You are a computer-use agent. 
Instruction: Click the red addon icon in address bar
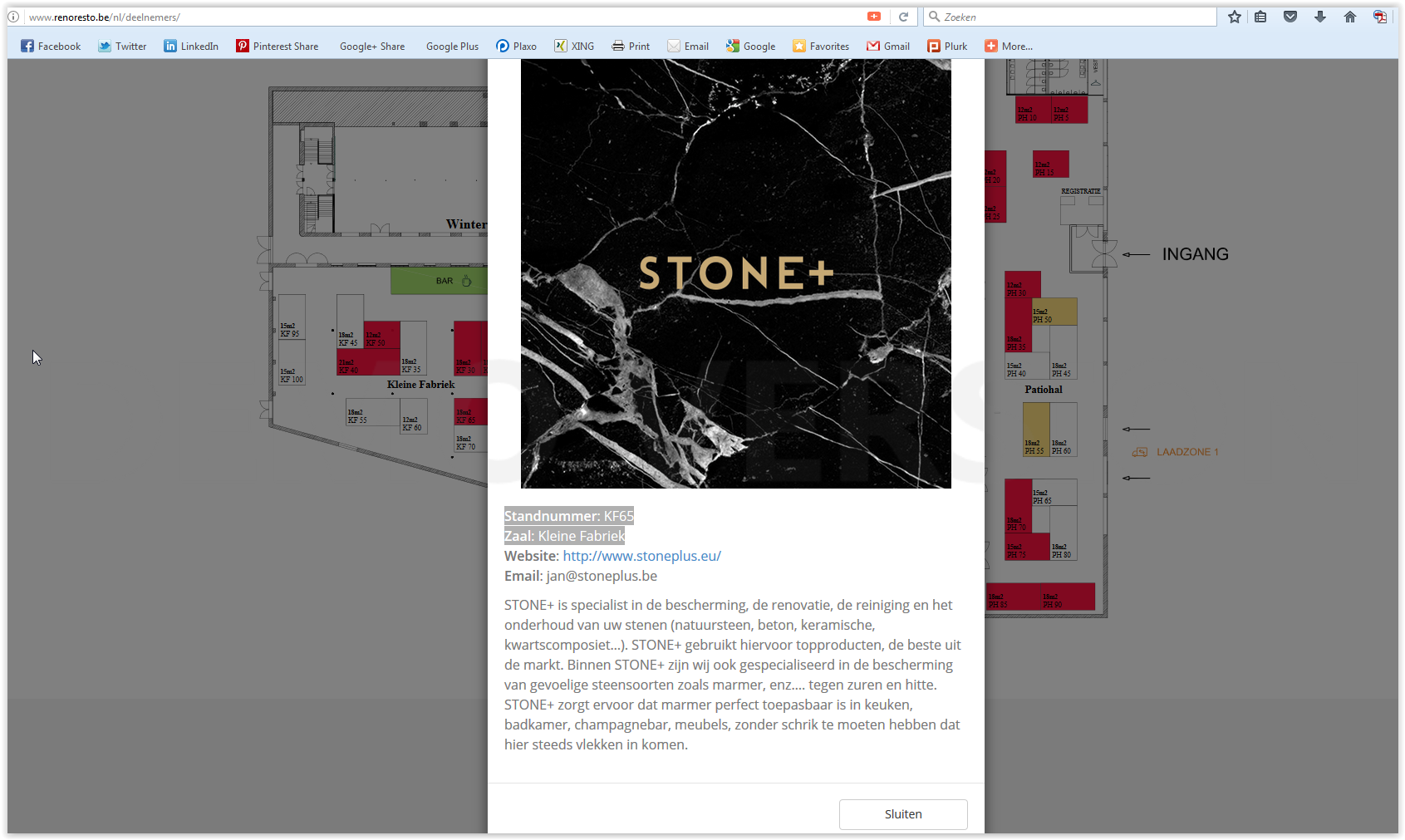874,17
